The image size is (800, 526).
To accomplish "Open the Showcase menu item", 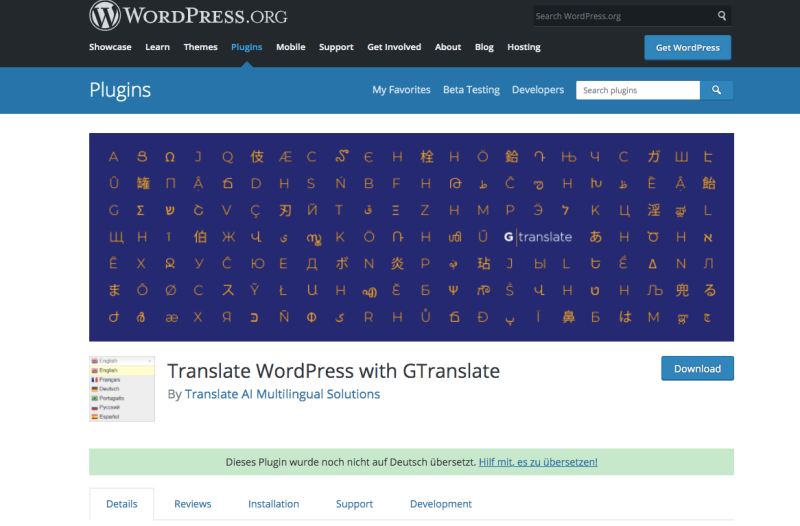I will [110, 47].
